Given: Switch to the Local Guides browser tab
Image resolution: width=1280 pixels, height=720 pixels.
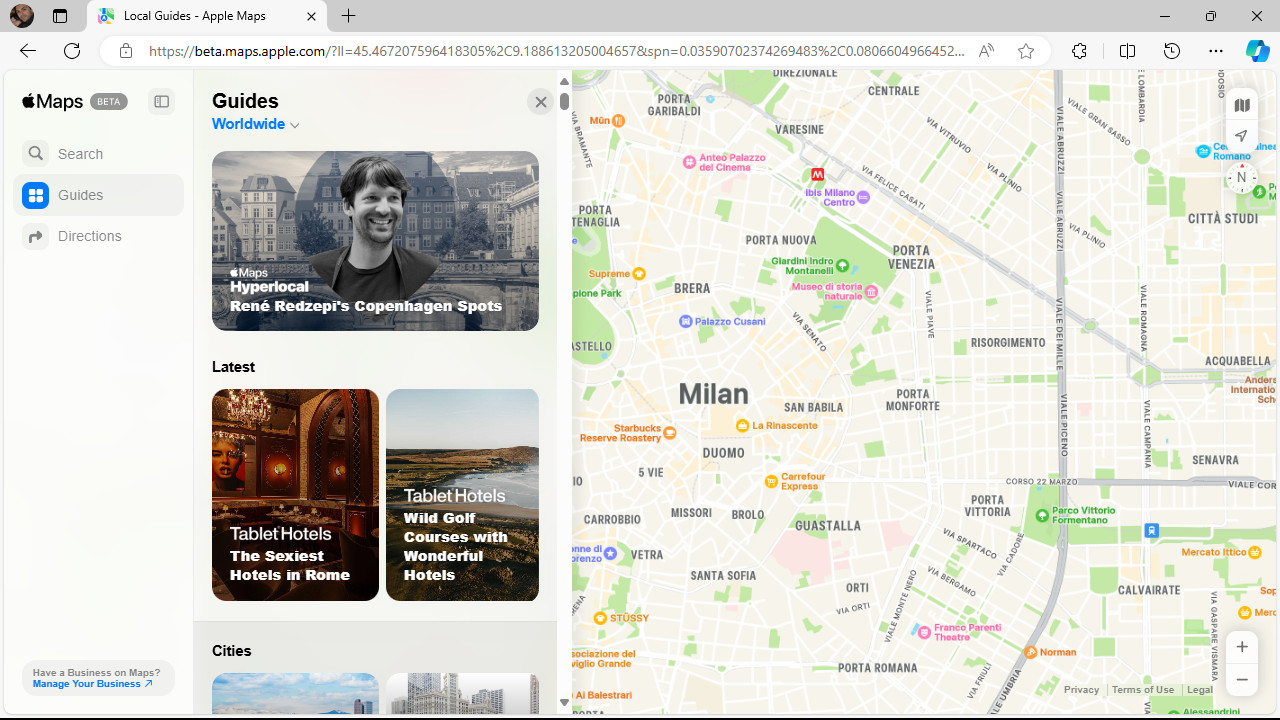Looking at the screenshot, I should point(195,16).
